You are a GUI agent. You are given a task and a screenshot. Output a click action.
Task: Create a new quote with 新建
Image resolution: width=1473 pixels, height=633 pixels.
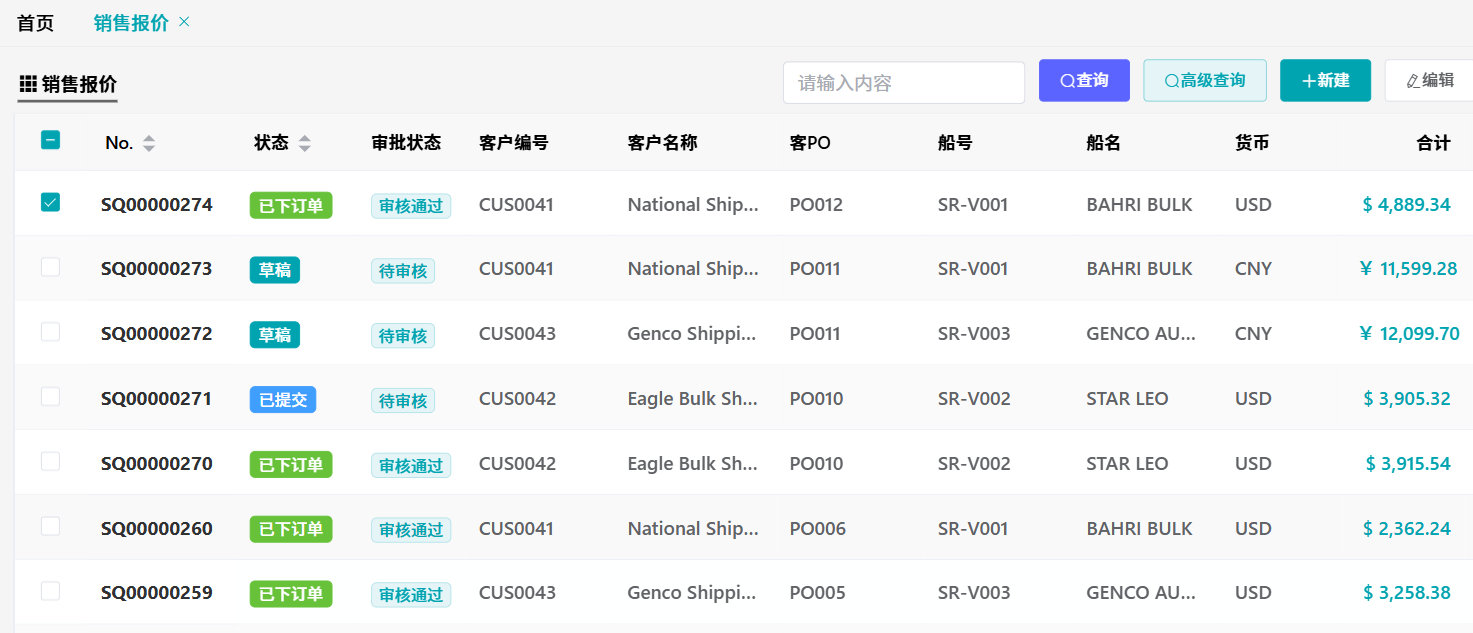click(x=1325, y=81)
